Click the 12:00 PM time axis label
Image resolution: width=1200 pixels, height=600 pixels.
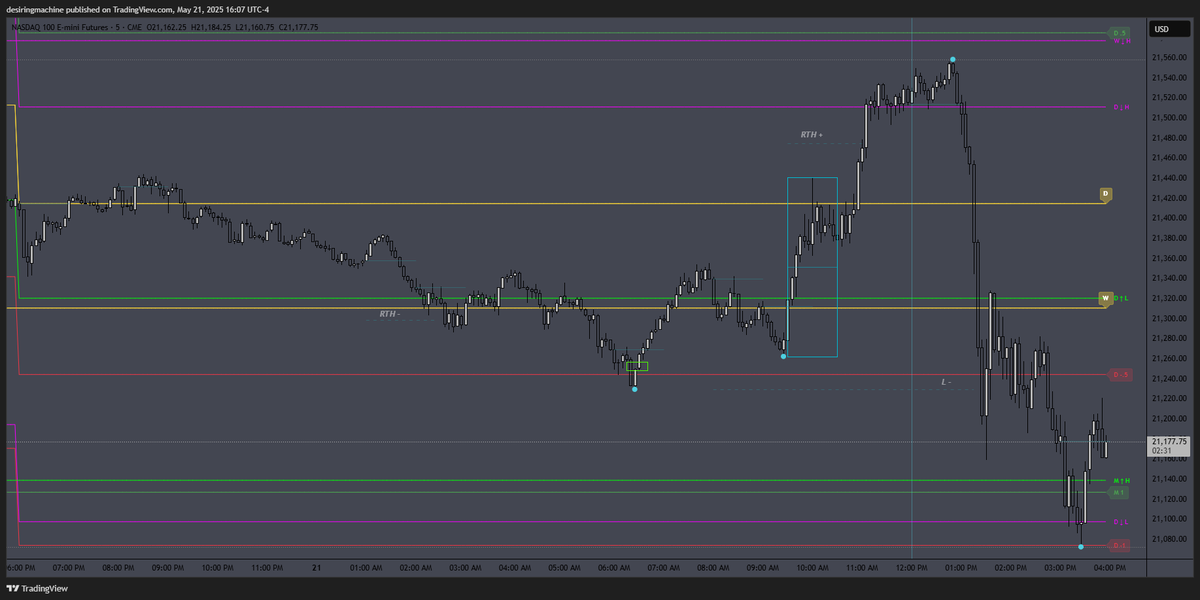click(912, 568)
